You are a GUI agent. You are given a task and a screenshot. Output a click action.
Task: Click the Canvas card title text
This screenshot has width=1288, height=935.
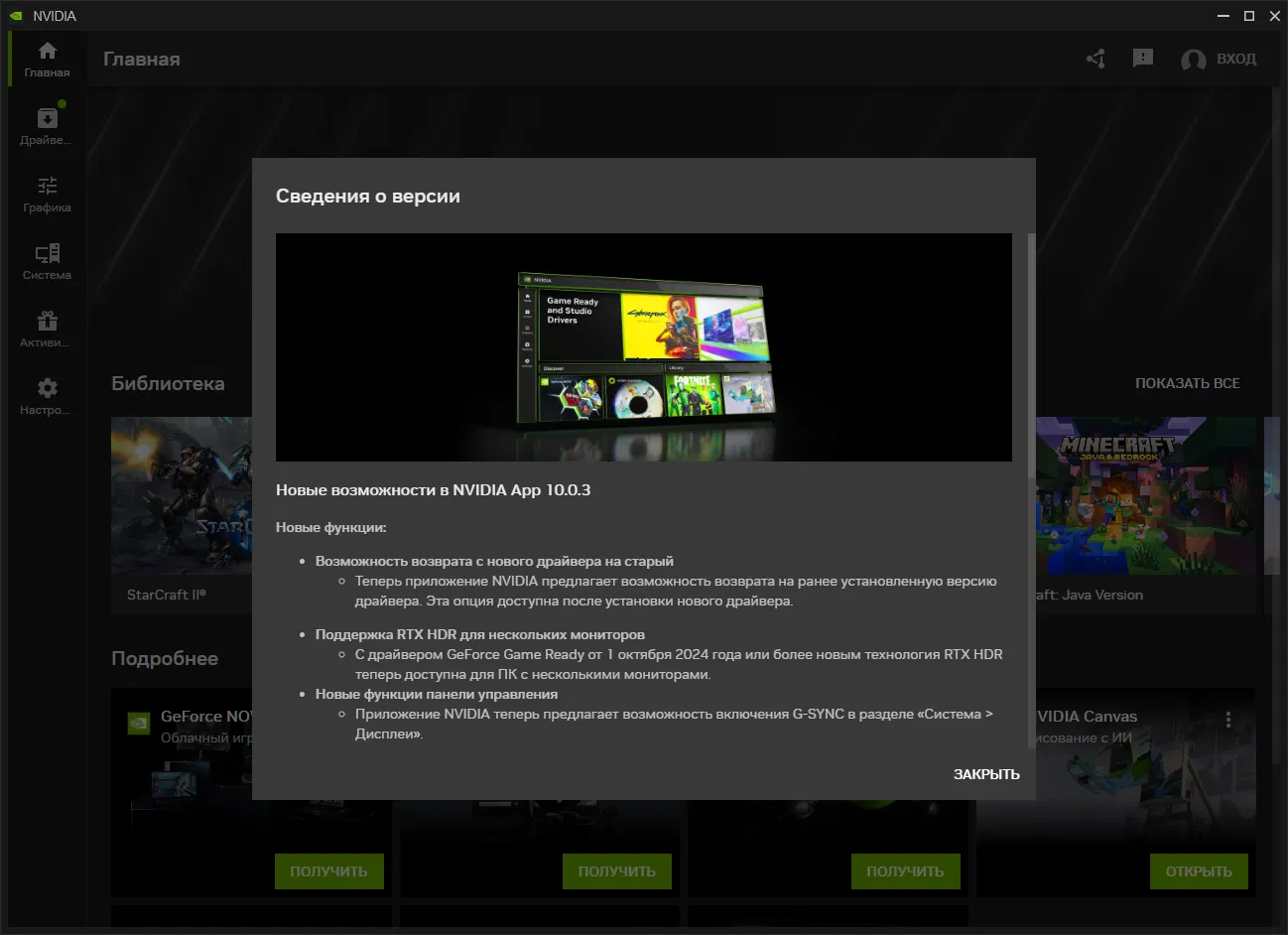click(x=1087, y=717)
